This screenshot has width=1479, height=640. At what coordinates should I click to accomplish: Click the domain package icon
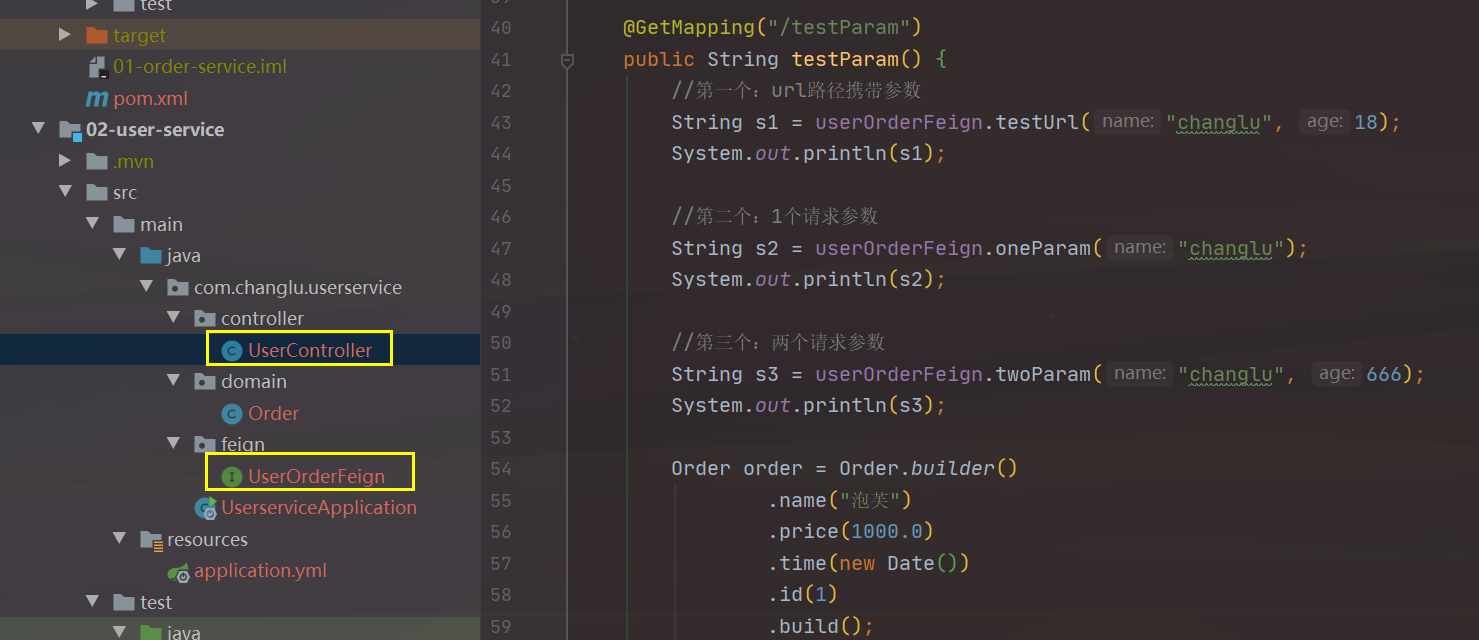coord(204,382)
